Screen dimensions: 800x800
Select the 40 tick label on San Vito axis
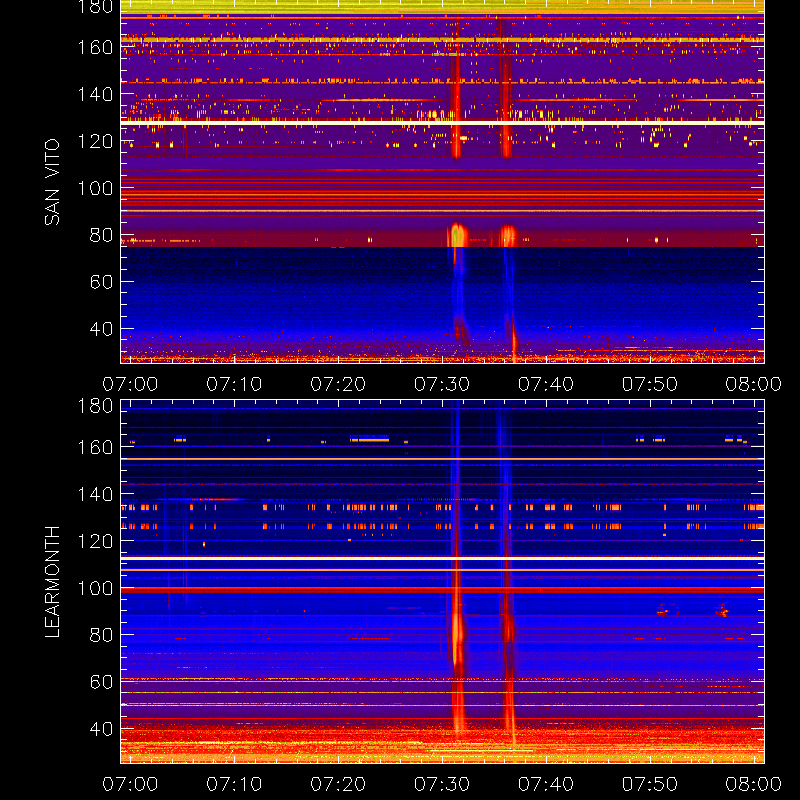(x=101, y=329)
